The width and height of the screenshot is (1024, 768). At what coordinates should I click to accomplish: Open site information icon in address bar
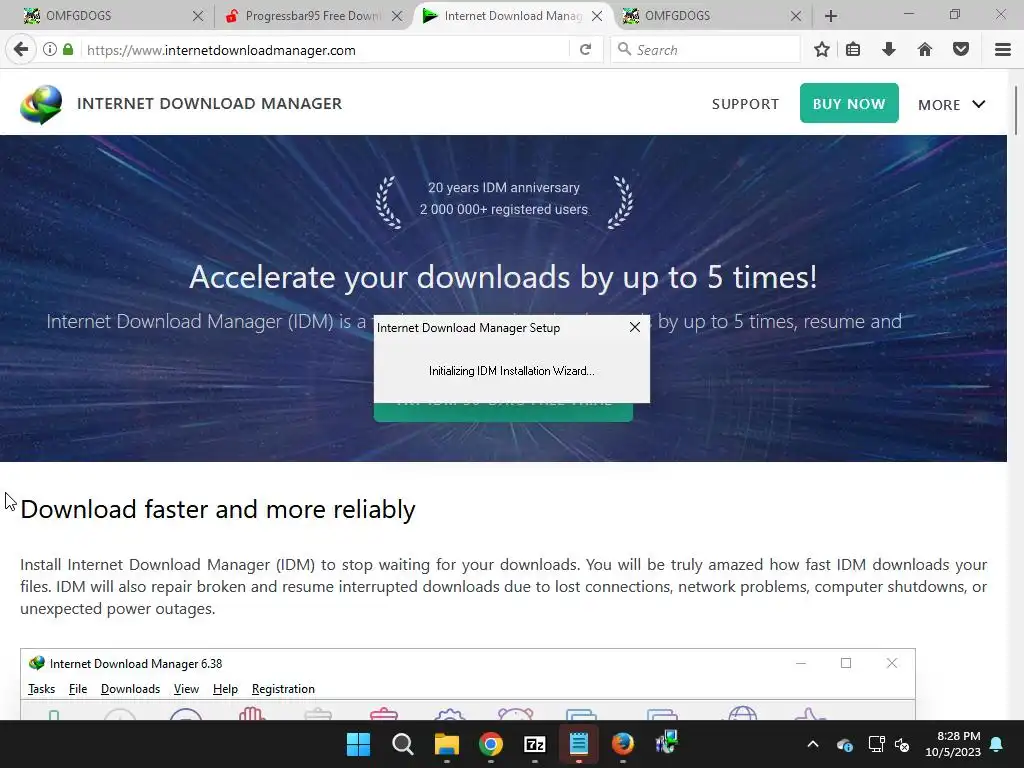click(50, 50)
